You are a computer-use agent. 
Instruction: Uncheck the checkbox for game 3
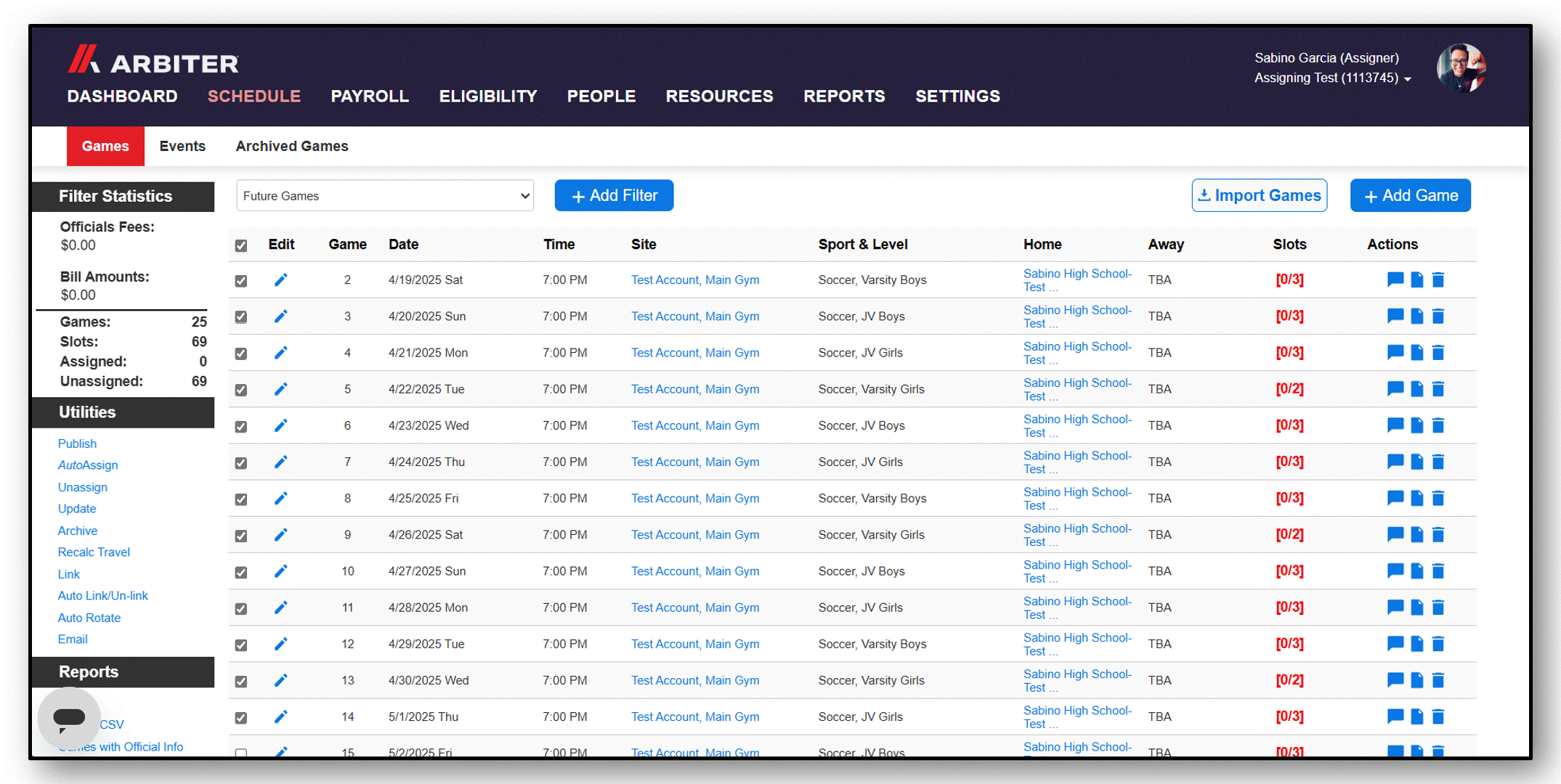coord(241,317)
